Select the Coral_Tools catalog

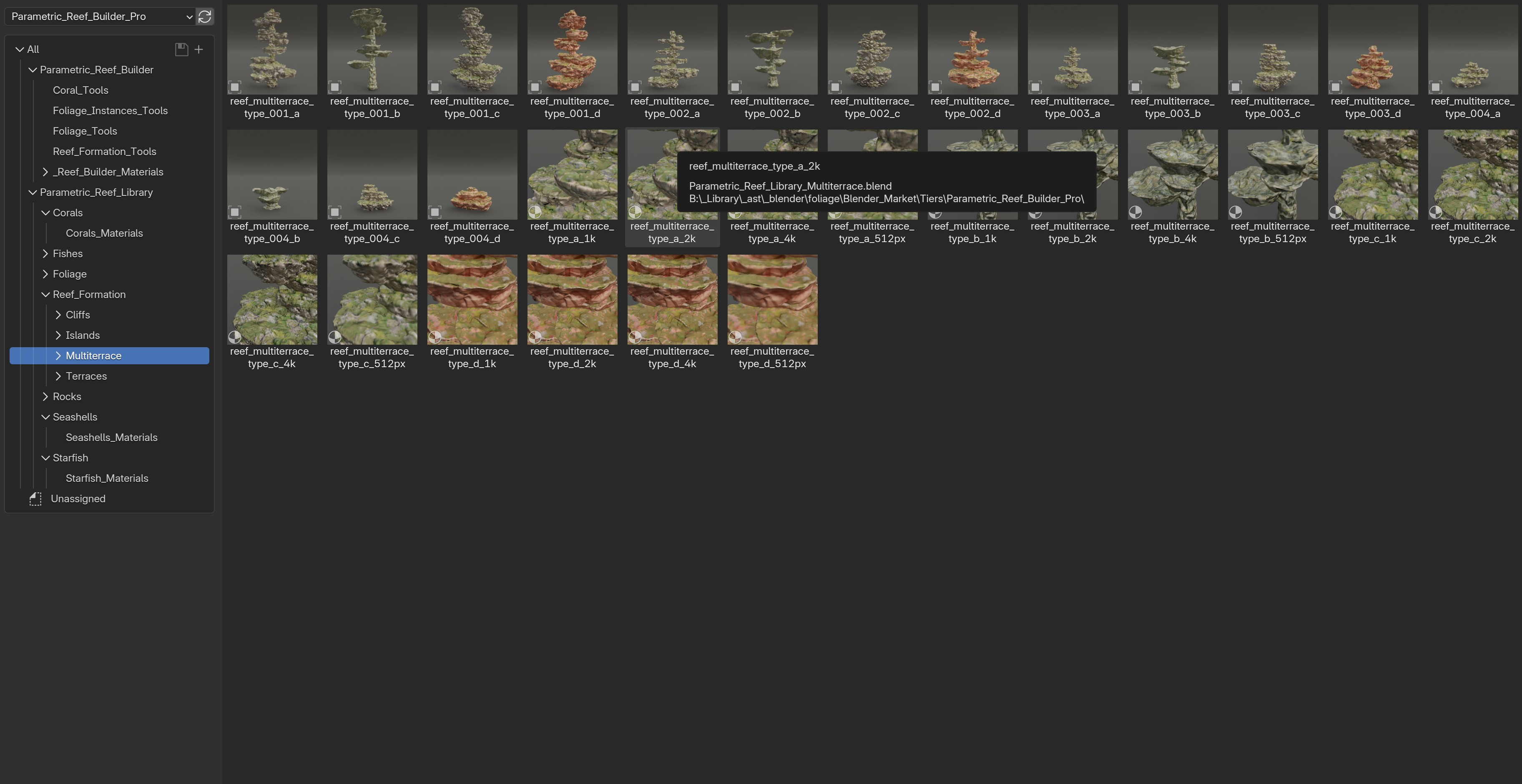coord(80,90)
